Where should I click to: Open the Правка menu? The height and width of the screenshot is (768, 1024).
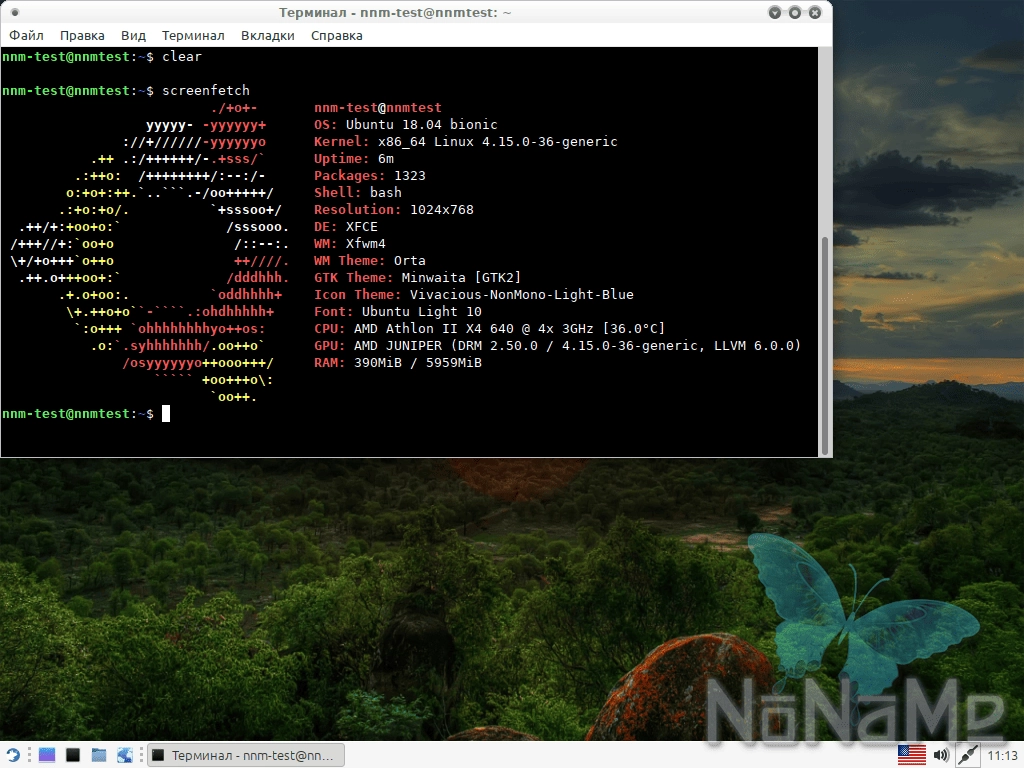pyautogui.click(x=82, y=35)
